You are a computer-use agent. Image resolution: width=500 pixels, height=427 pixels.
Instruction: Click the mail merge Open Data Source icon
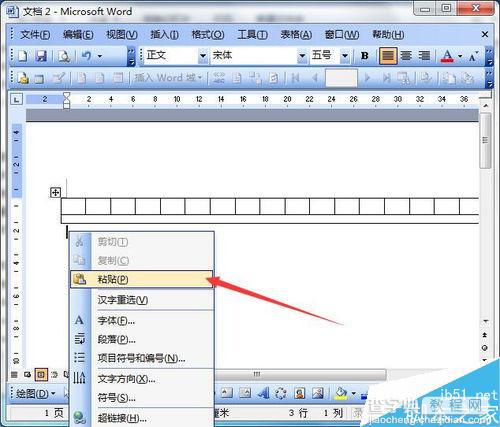click(39, 78)
